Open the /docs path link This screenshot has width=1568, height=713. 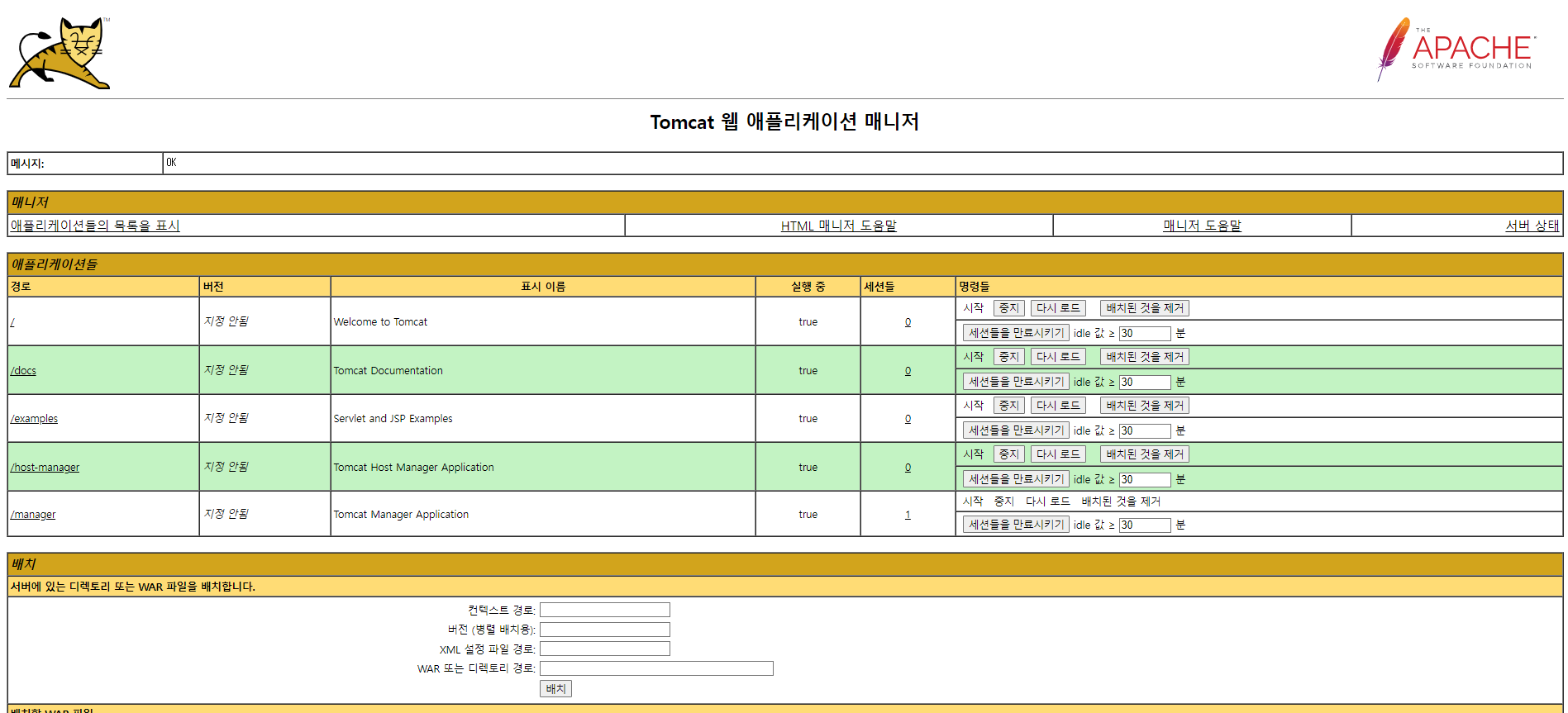pos(23,371)
